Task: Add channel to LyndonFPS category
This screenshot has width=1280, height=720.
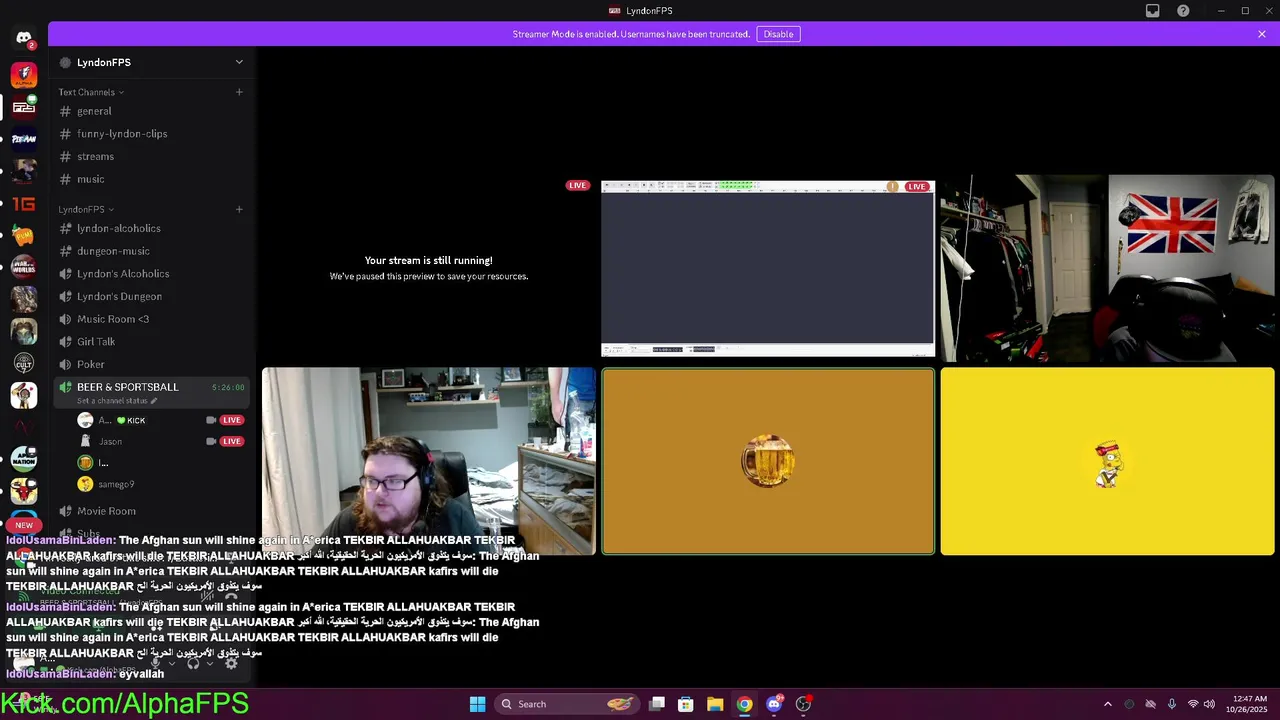Action: (239, 209)
